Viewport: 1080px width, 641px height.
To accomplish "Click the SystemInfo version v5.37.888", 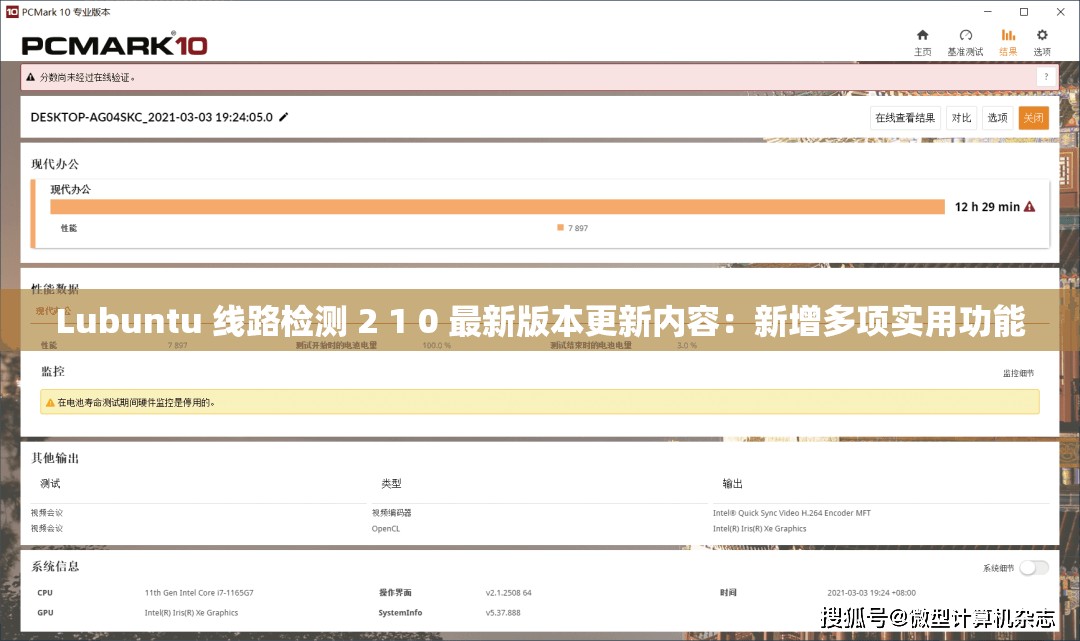I will [503, 613].
